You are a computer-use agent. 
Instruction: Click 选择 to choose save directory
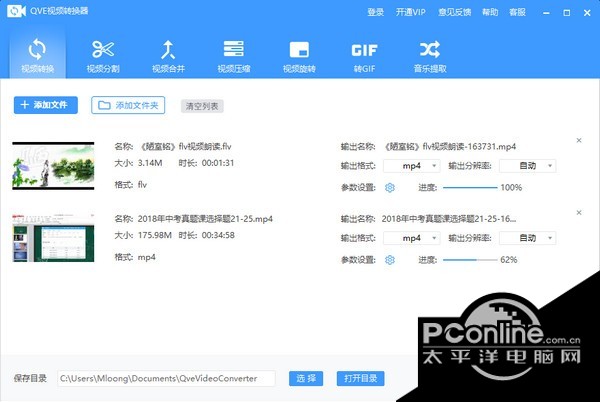pos(306,378)
